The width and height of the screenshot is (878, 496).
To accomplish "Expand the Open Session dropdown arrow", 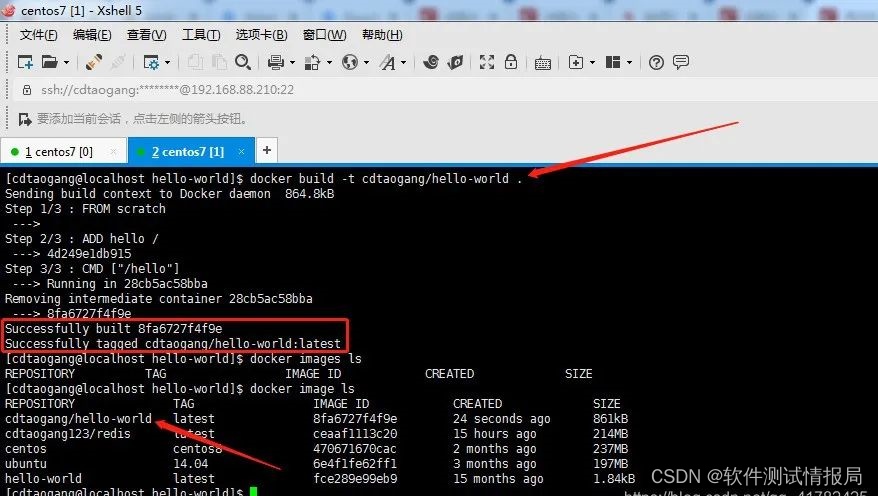I will [66, 63].
